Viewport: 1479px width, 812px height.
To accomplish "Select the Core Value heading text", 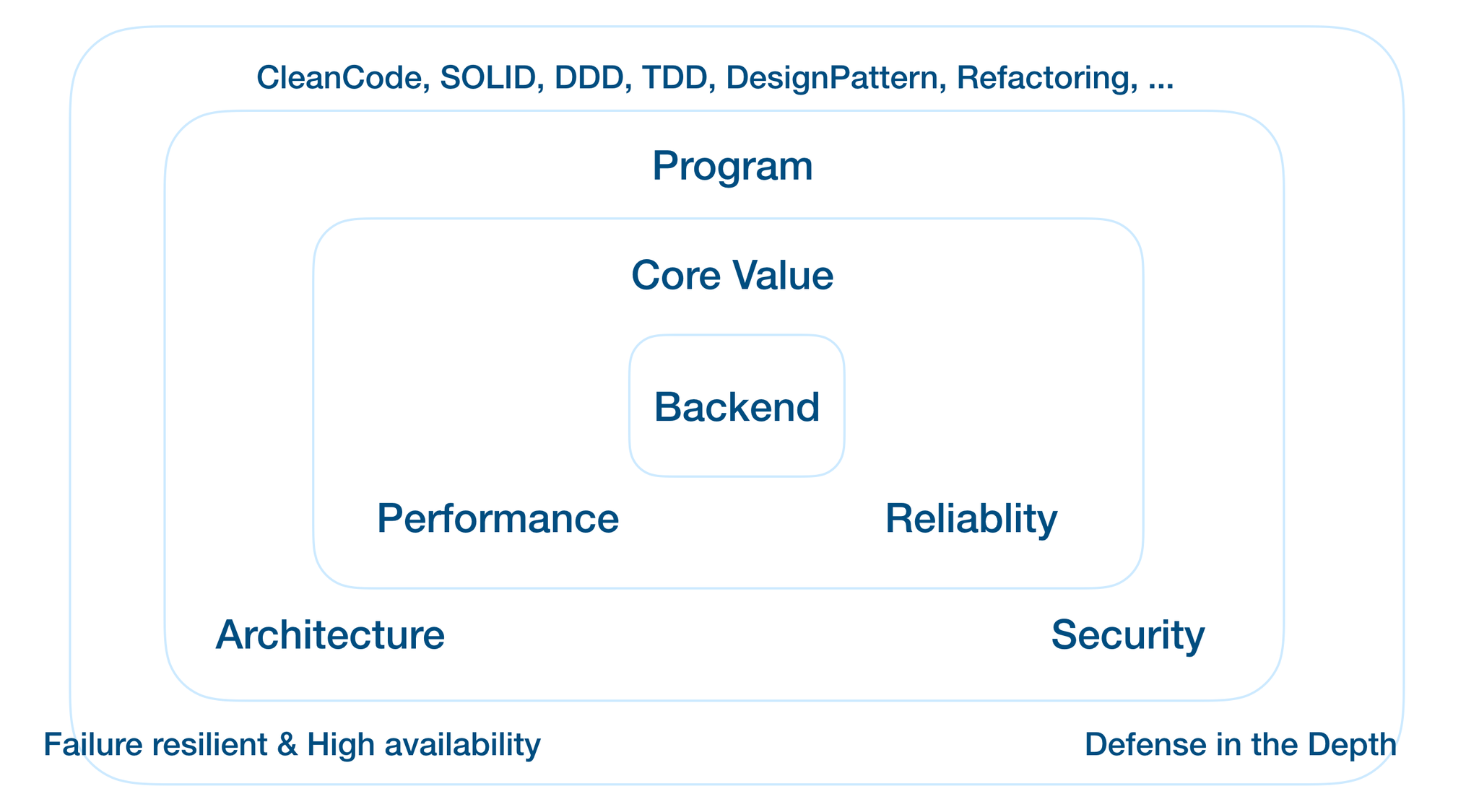I will point(732,275).
